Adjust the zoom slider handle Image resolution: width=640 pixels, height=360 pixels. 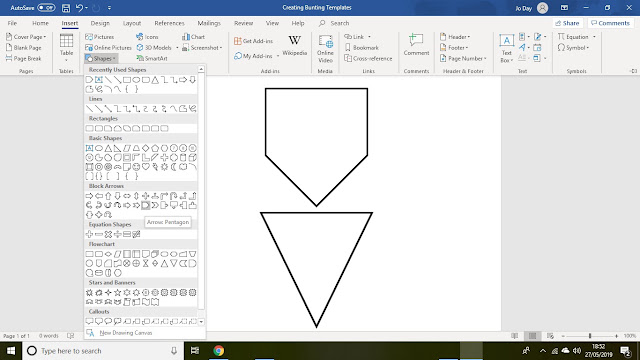tap(590, 336)
